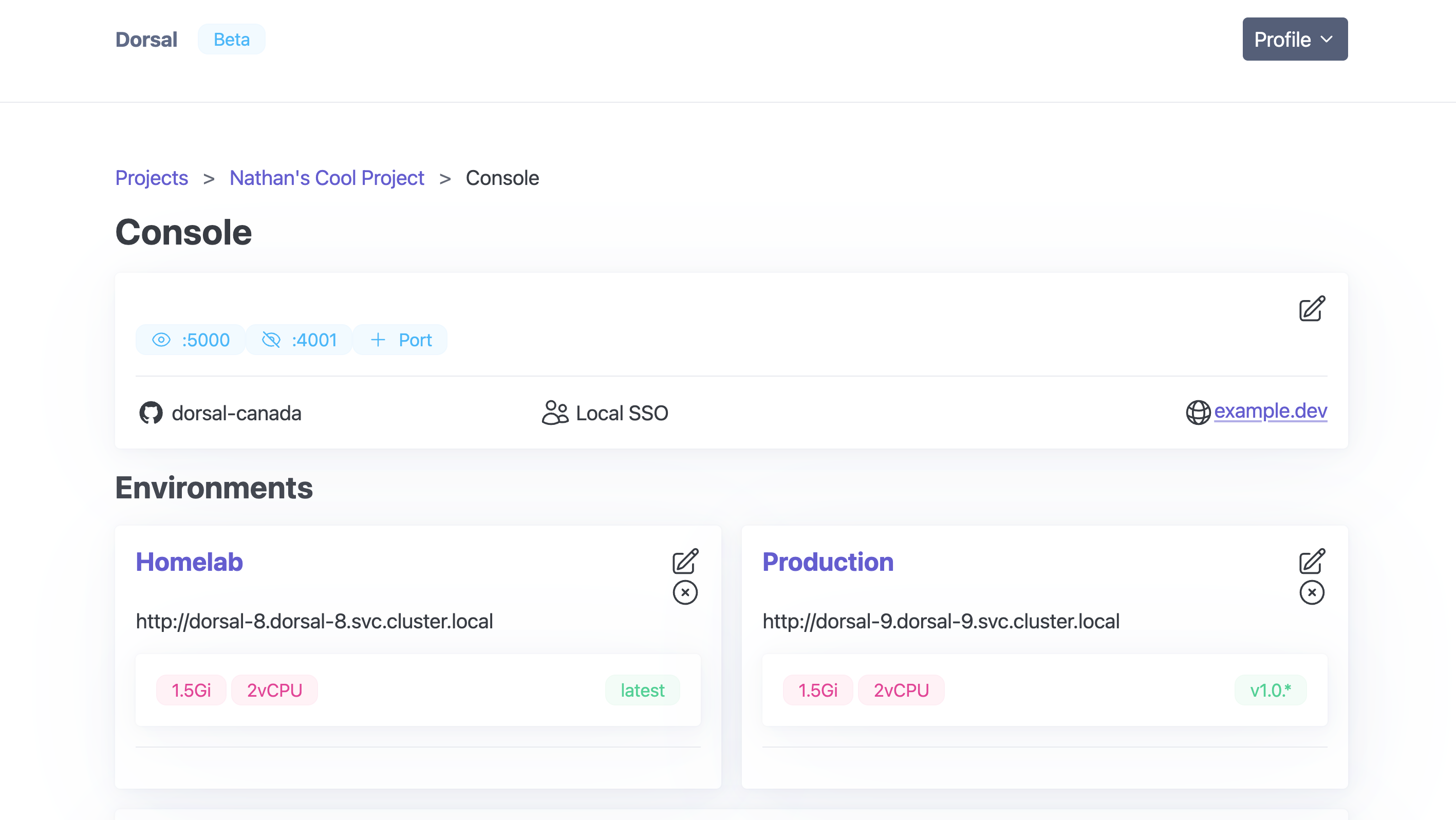Click Production's 2vCPU badge

coord(902,690)
